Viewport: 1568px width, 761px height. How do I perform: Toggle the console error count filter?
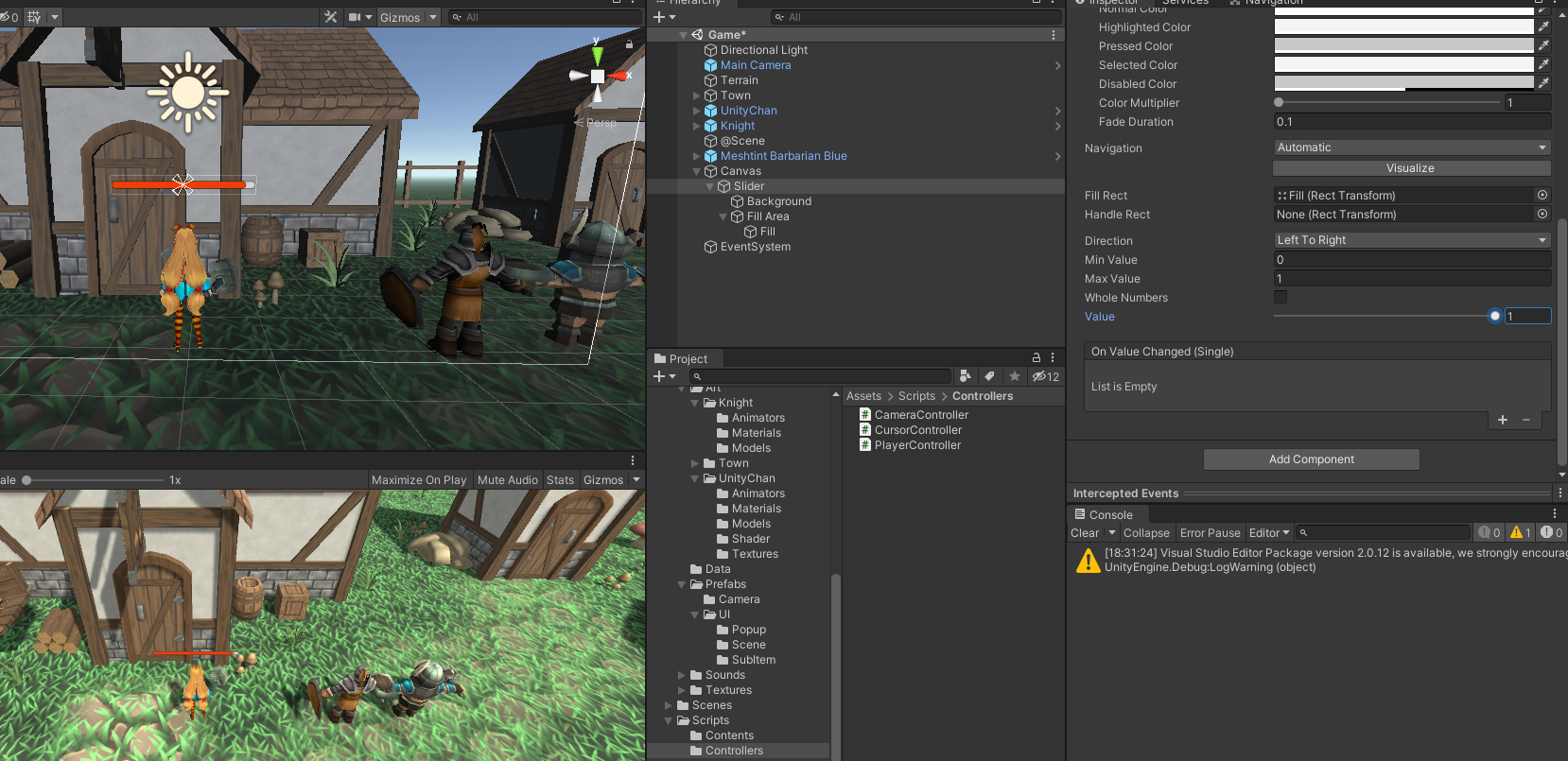coord(1552,532)
